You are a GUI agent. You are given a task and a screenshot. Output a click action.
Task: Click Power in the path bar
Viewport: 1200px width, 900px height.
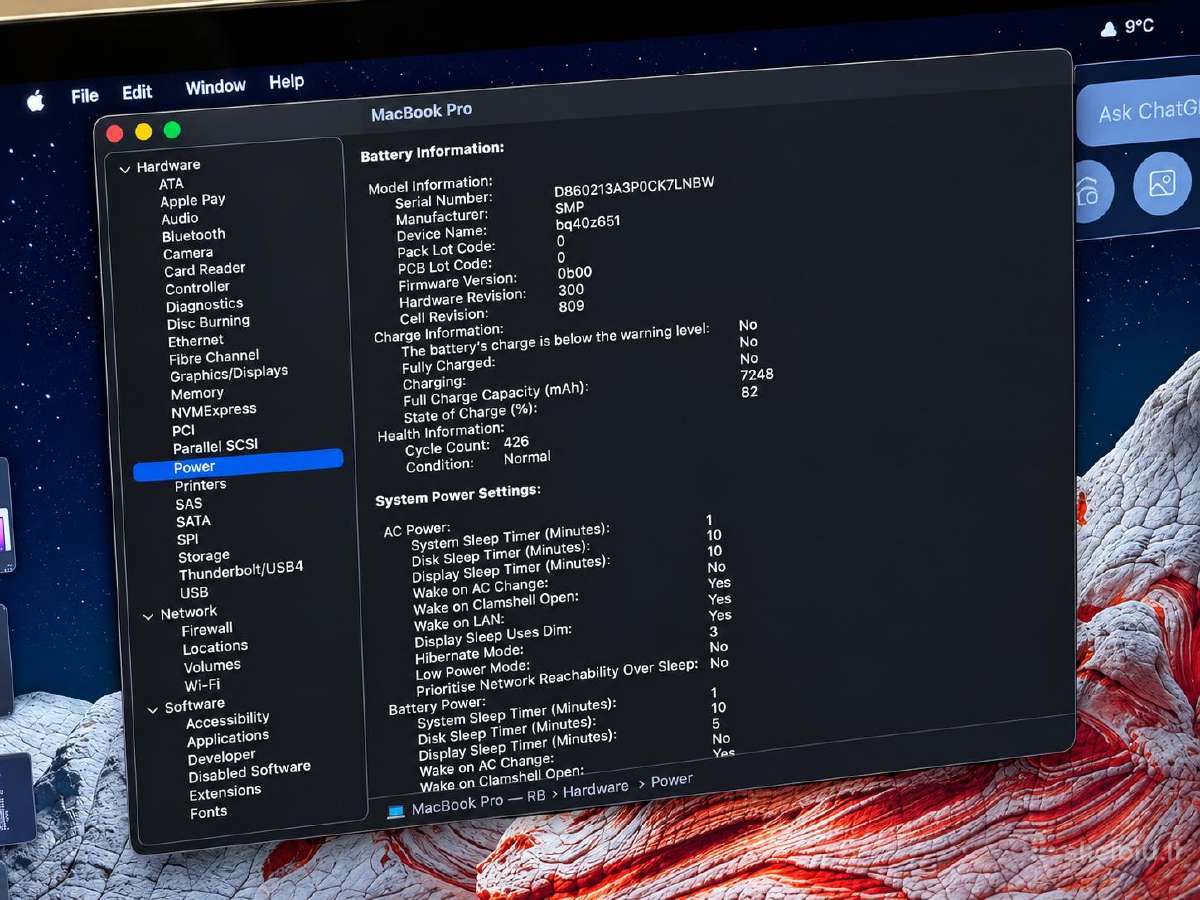(672, 780)
